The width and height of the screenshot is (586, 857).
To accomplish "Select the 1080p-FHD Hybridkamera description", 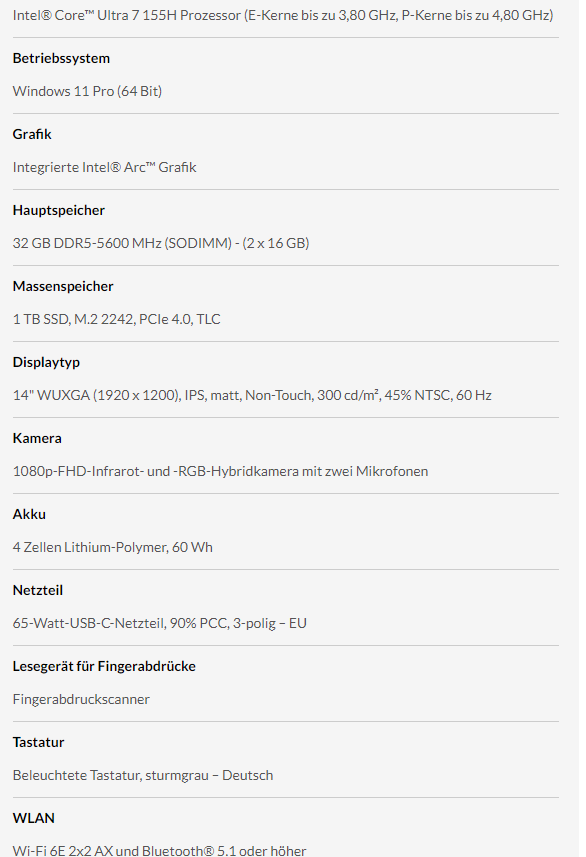I will click(220, 471).
